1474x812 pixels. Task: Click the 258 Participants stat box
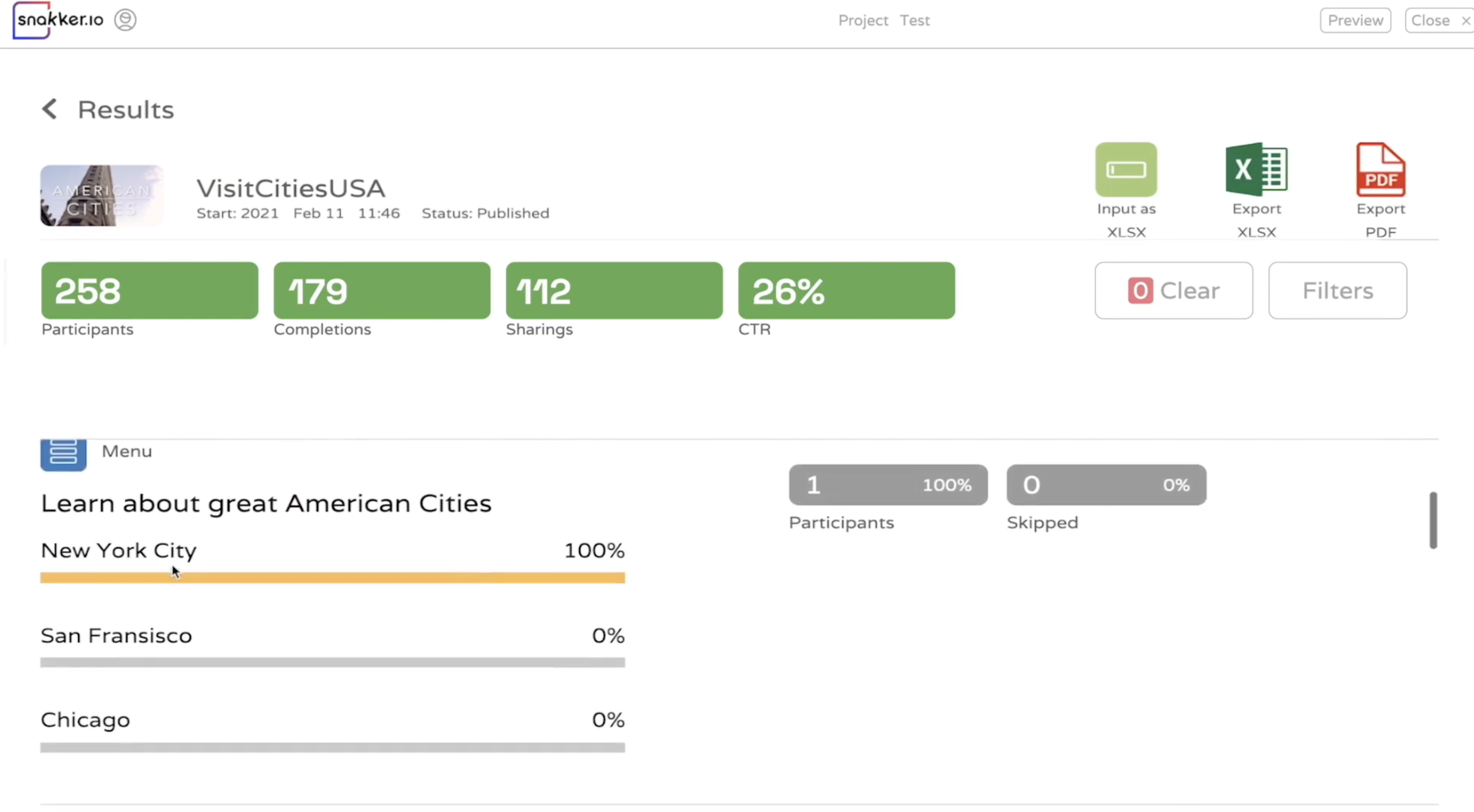point(150,291)
